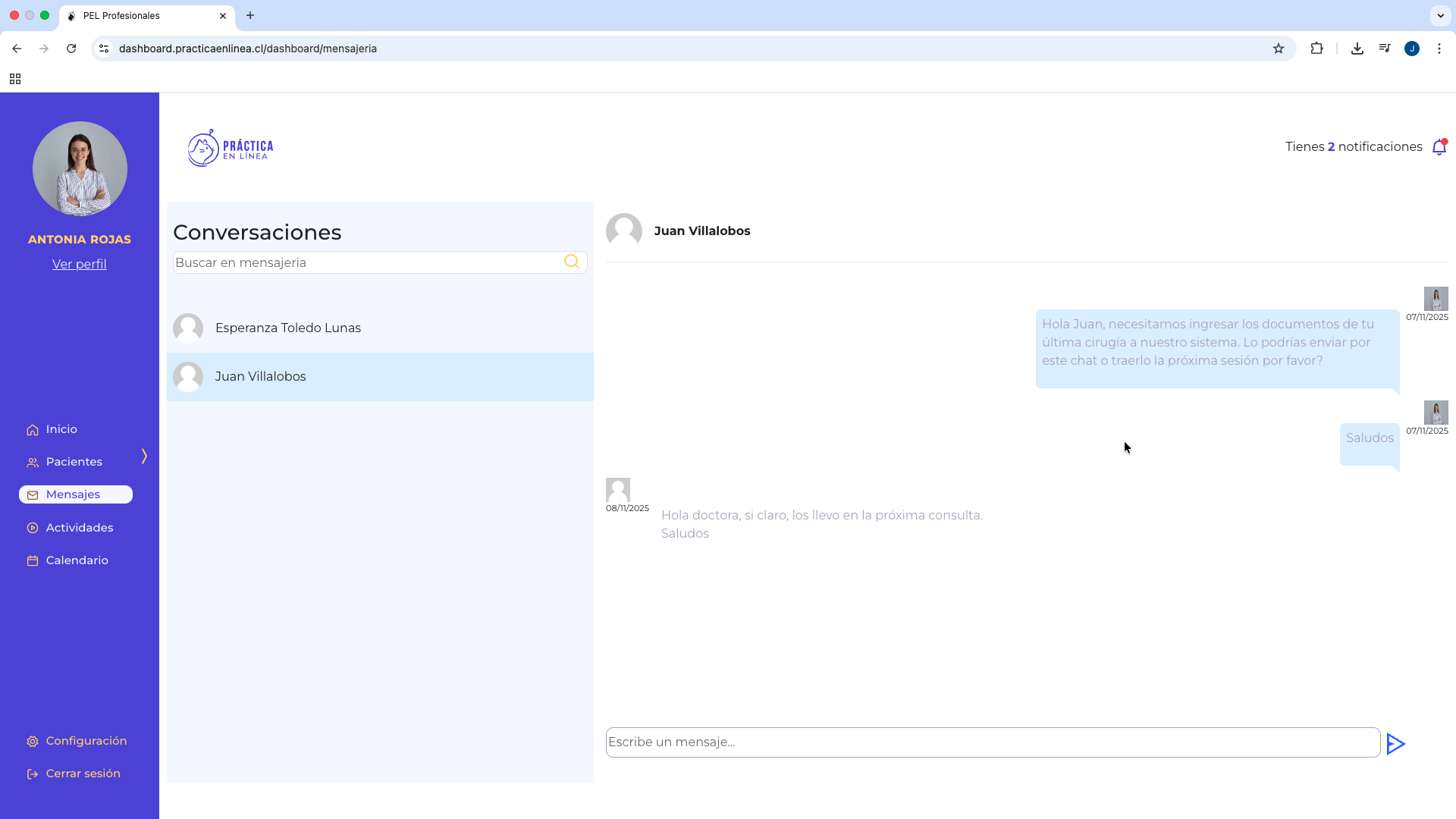Go to Inicio in the sidebar
The height and width of the screenshot is (819, 1456).
click(61, 429)
